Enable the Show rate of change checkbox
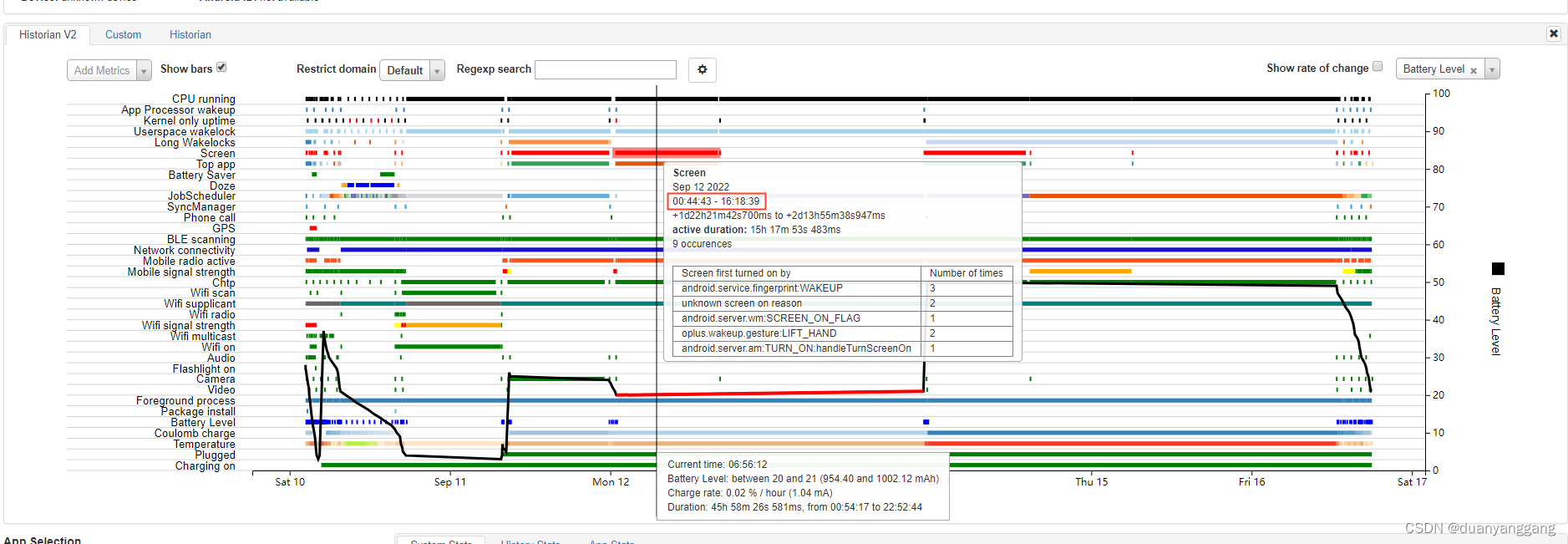This screenshot has width=1568, height=544. coord(1378,66)
